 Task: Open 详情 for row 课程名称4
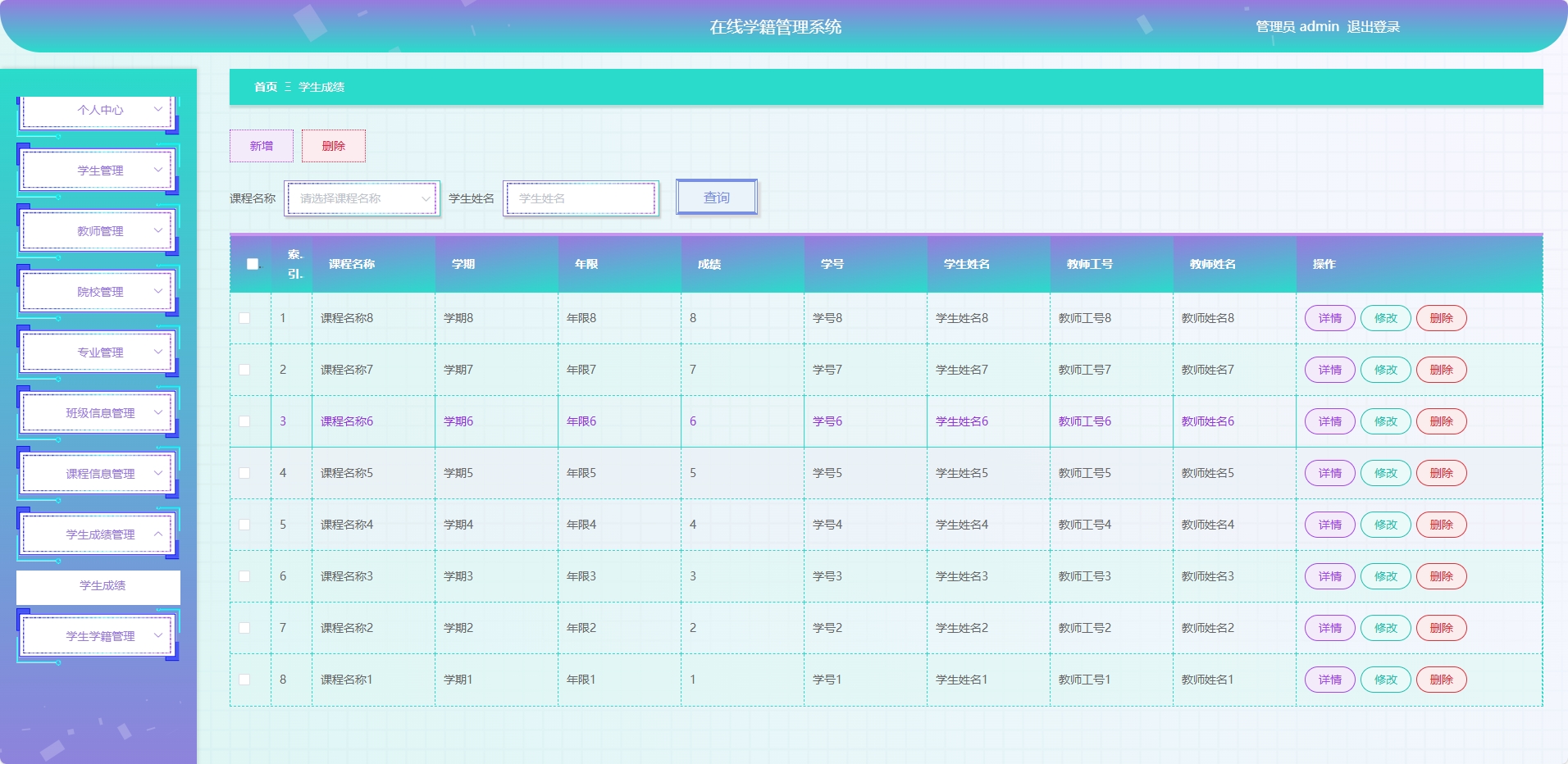point(1330,525)
